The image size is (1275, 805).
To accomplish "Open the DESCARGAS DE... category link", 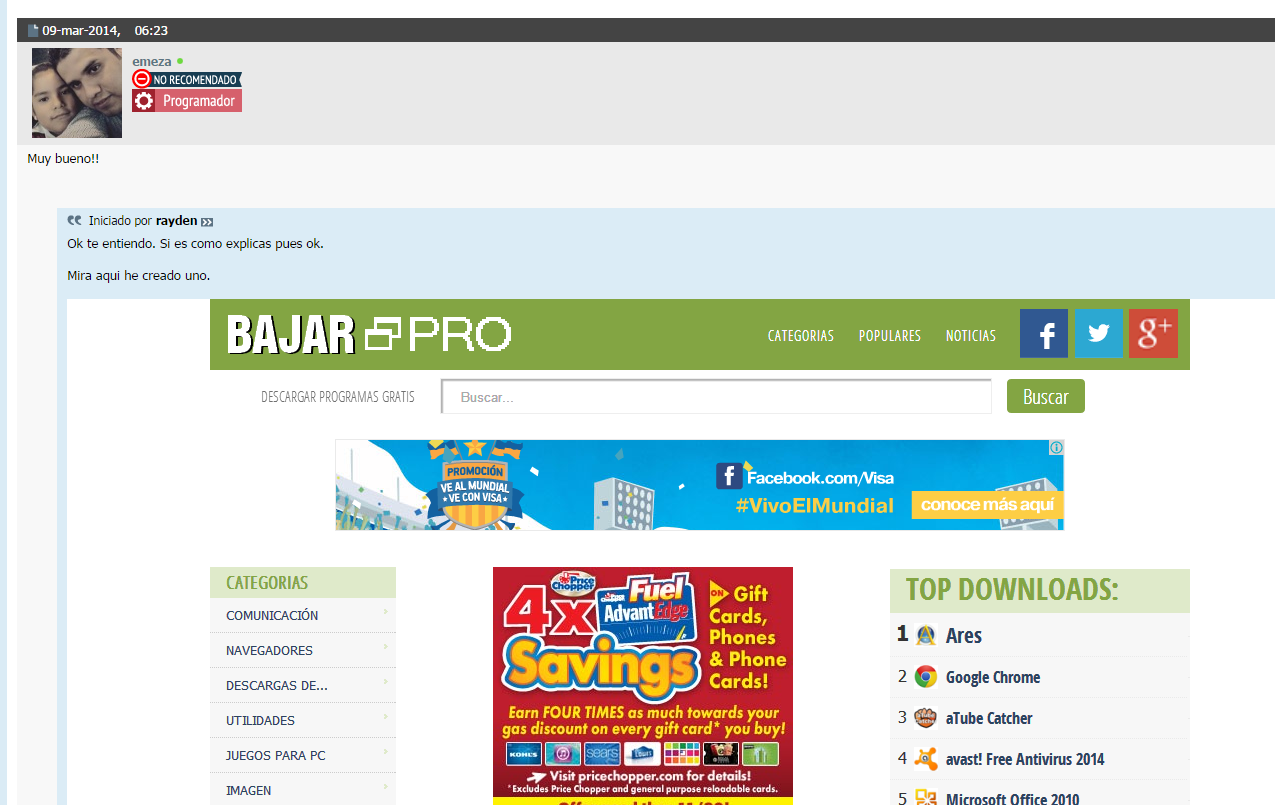I will point(277,686).
